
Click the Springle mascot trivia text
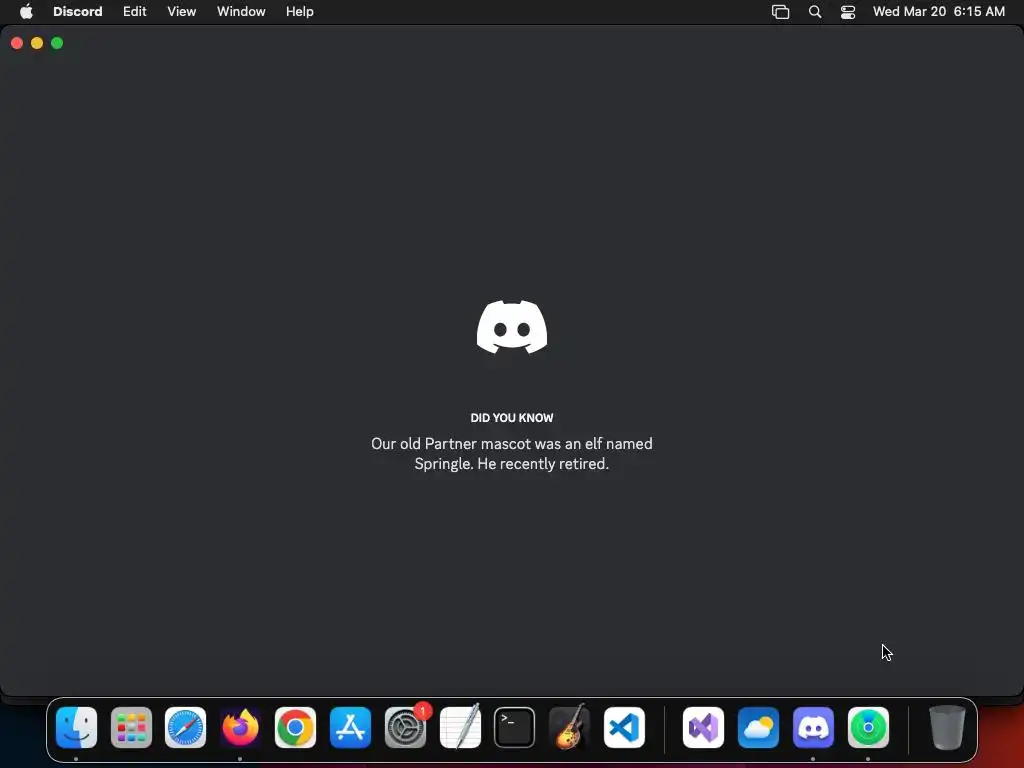512,454
